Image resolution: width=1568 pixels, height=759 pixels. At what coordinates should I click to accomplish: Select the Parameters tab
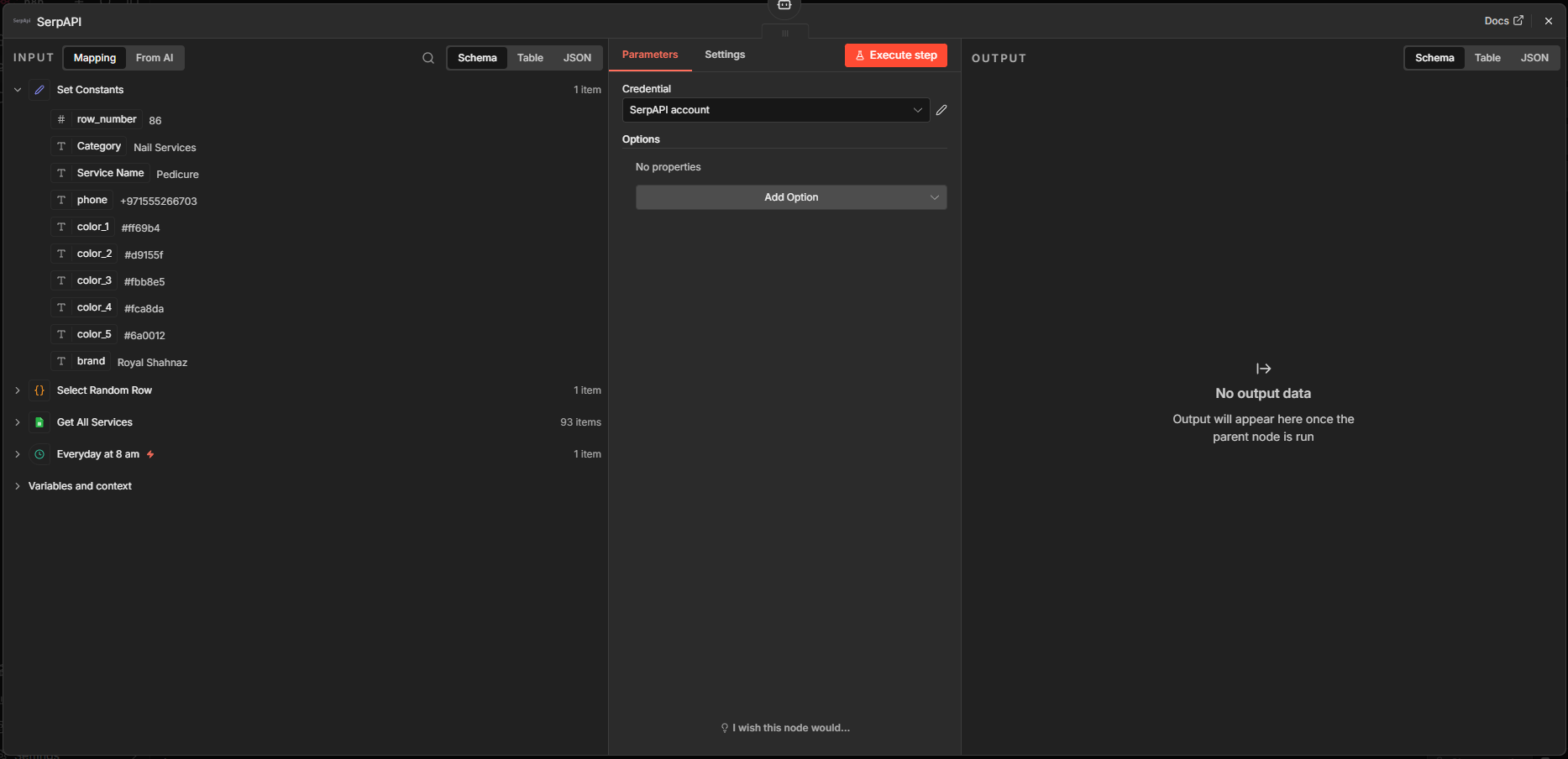pos(649,55)
